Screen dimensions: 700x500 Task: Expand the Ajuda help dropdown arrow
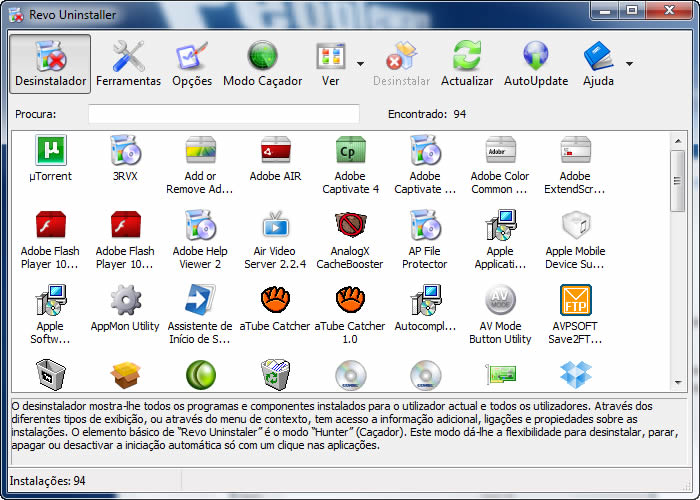tap(630, 64)
